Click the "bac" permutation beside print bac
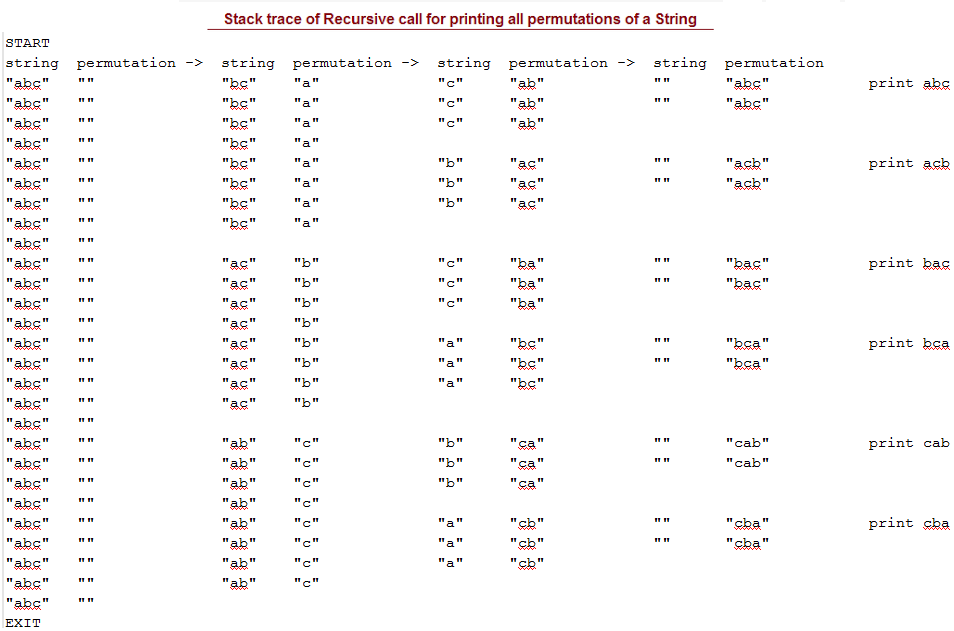 (747, 263)
